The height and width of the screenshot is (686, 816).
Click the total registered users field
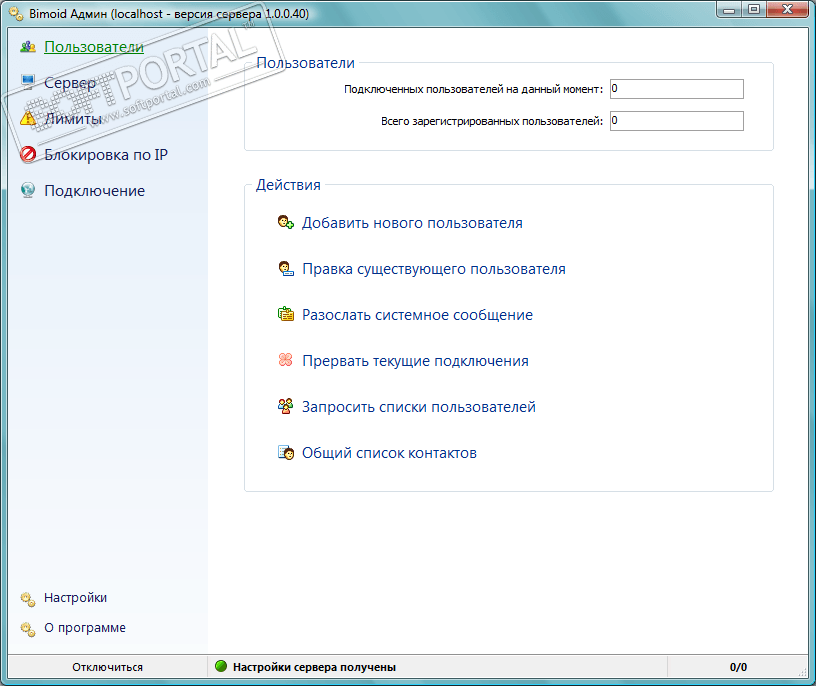coord(677,121)
